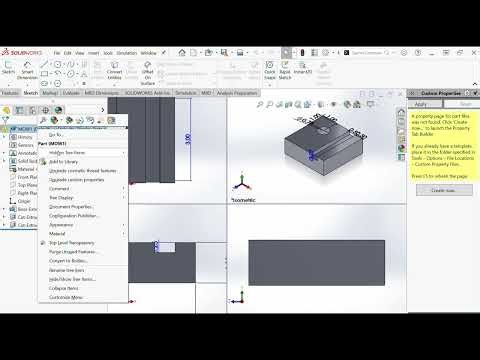This screenshot has height=360, width=480.
Task: Open the ConfigurationManager tab icon
Action: (32, 110)
